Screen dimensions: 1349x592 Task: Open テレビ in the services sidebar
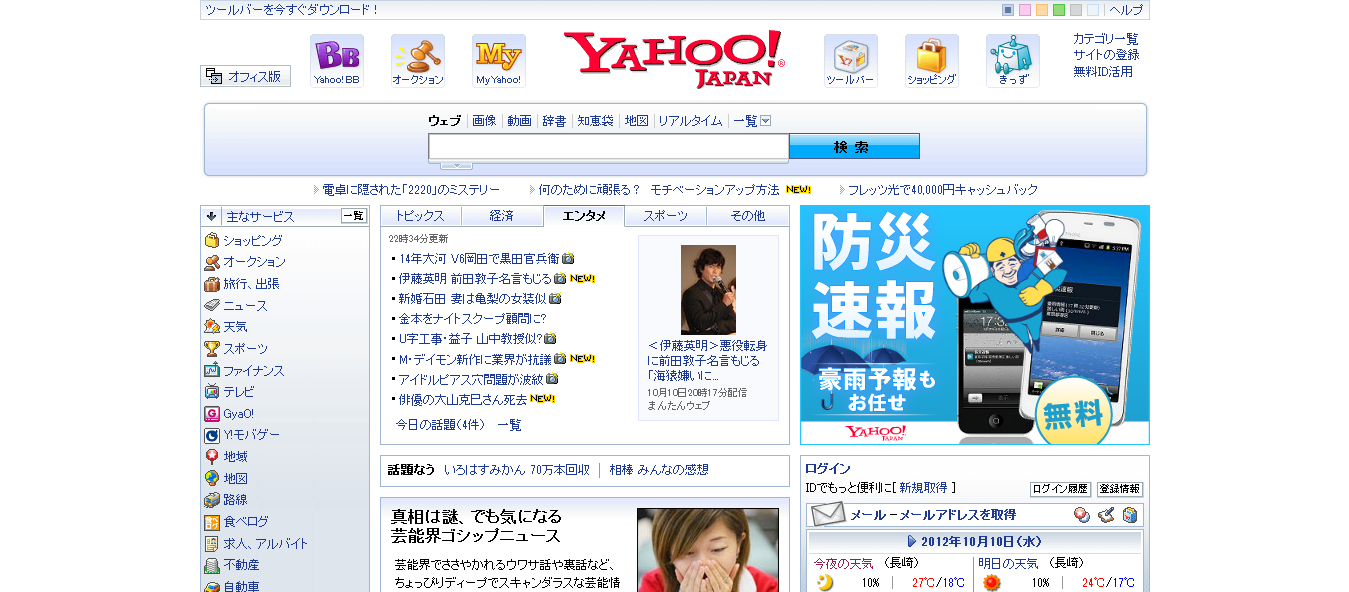(x=238, y=392)
